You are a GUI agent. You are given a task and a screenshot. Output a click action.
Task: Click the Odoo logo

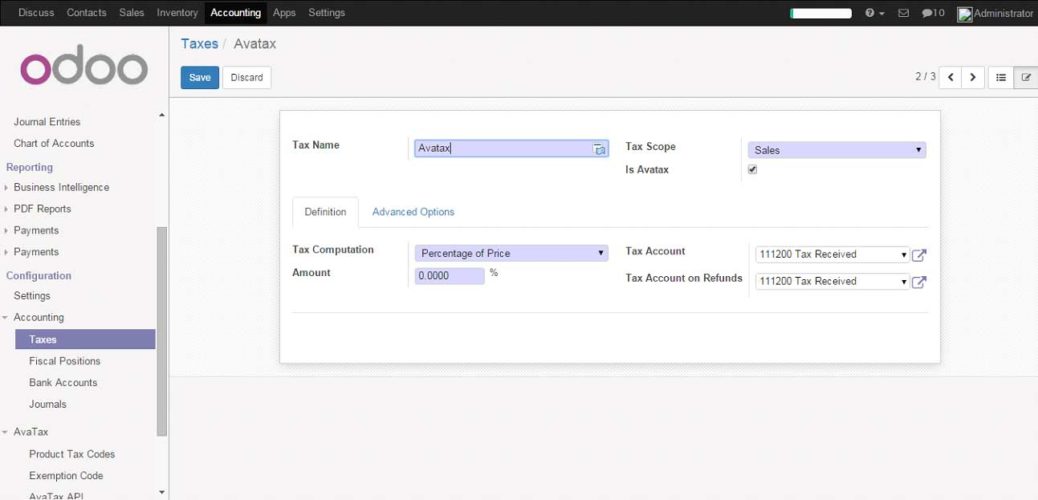(83, 66)
